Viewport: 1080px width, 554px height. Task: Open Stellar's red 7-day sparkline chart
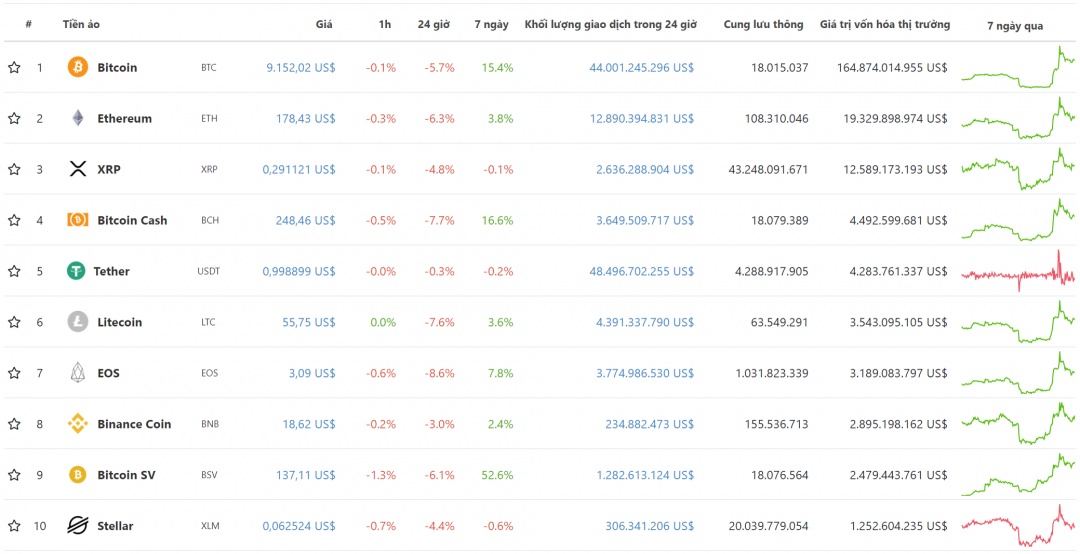coord(1018,526)
